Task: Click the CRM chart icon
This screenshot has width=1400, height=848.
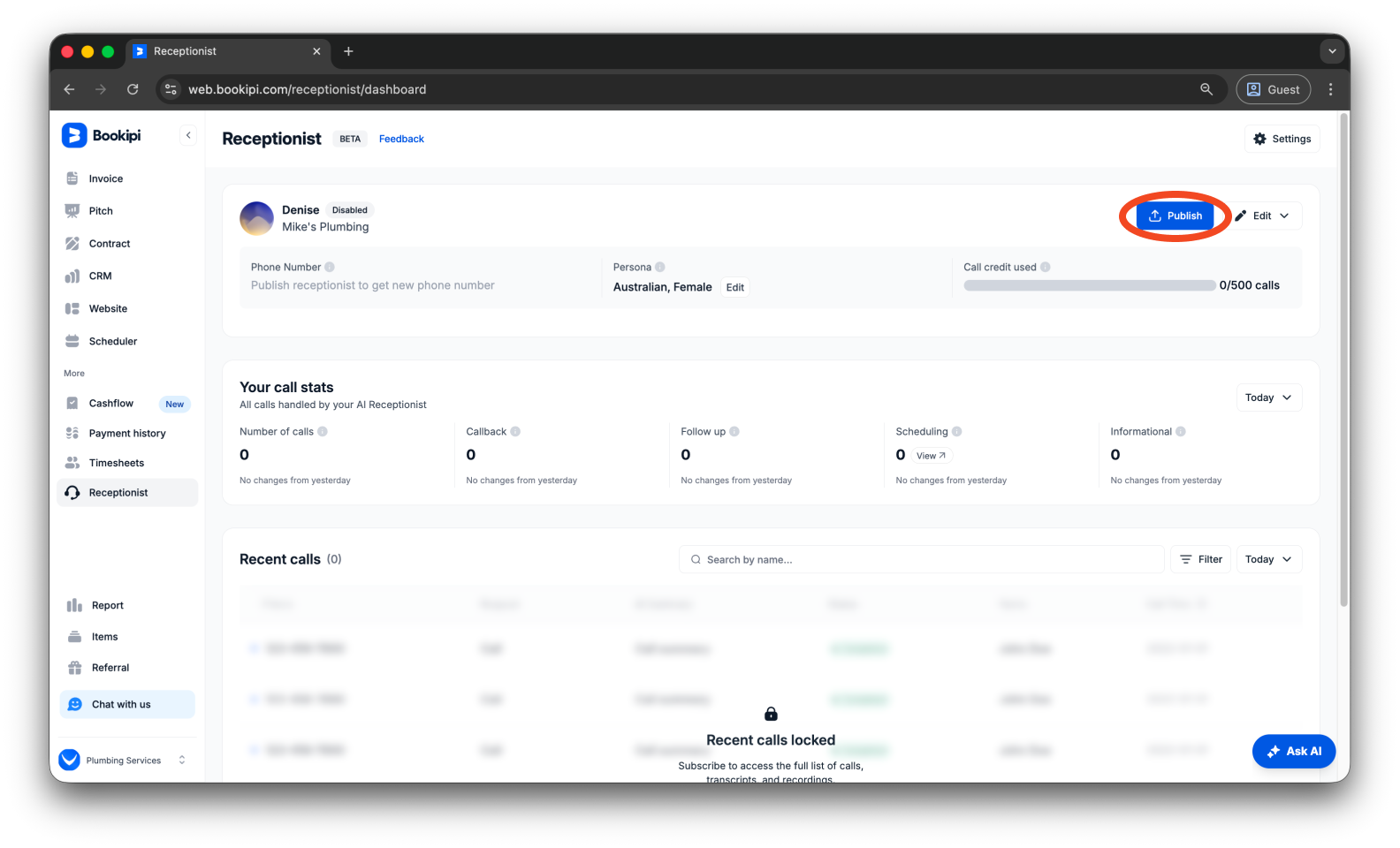Action: click(72, 276)
